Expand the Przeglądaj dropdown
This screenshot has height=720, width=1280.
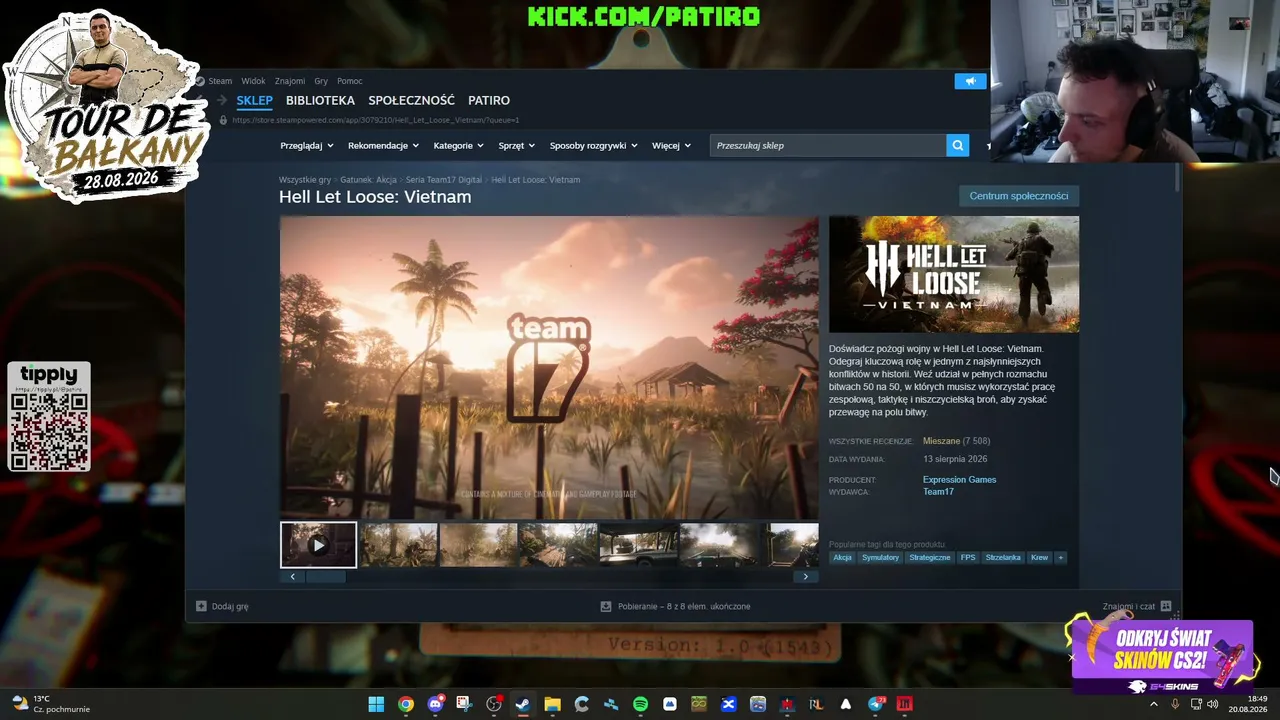pos(307,146)
